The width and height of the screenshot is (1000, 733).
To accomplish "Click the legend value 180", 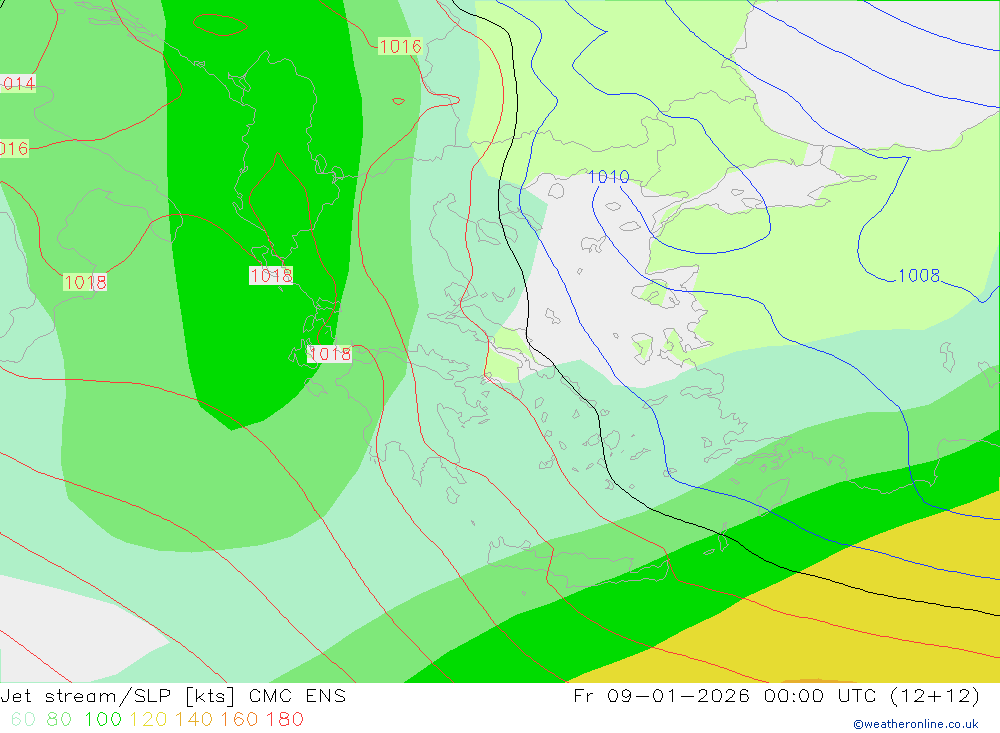I will point(284,720).
